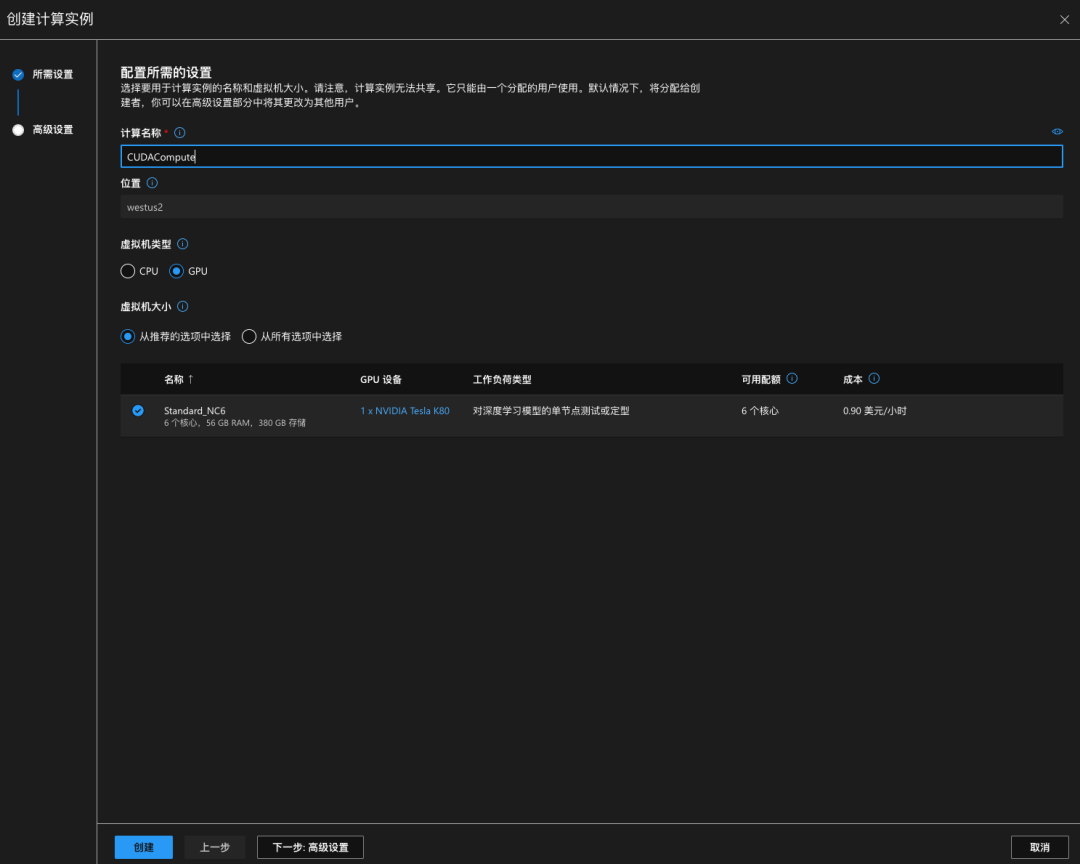1080x864 pixels.
Task: Open the 1 x NVIDIA Tesla K80 link
Action: (x=405, y=411)
